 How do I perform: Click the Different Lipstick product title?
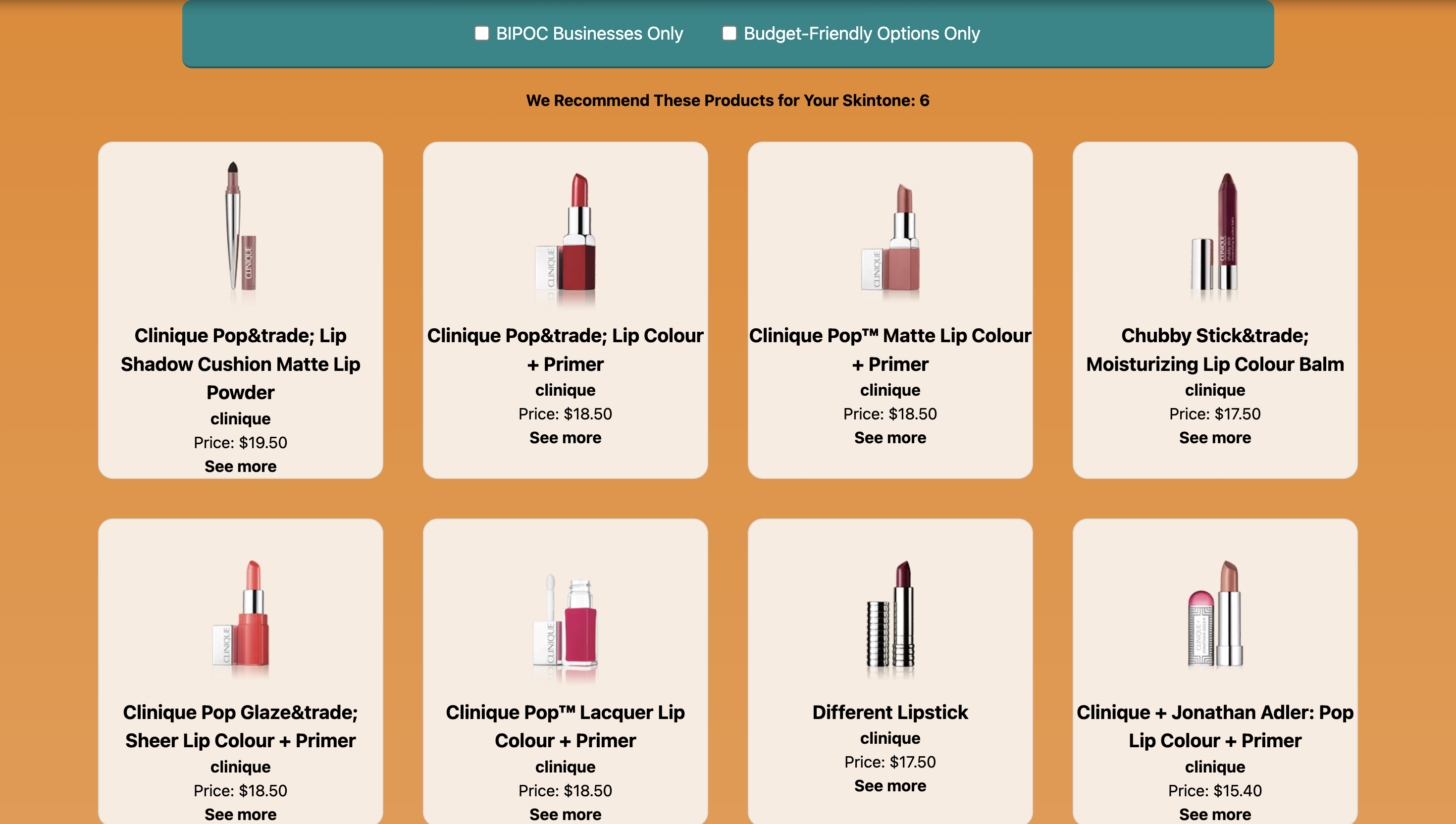[x=890, y=712]
